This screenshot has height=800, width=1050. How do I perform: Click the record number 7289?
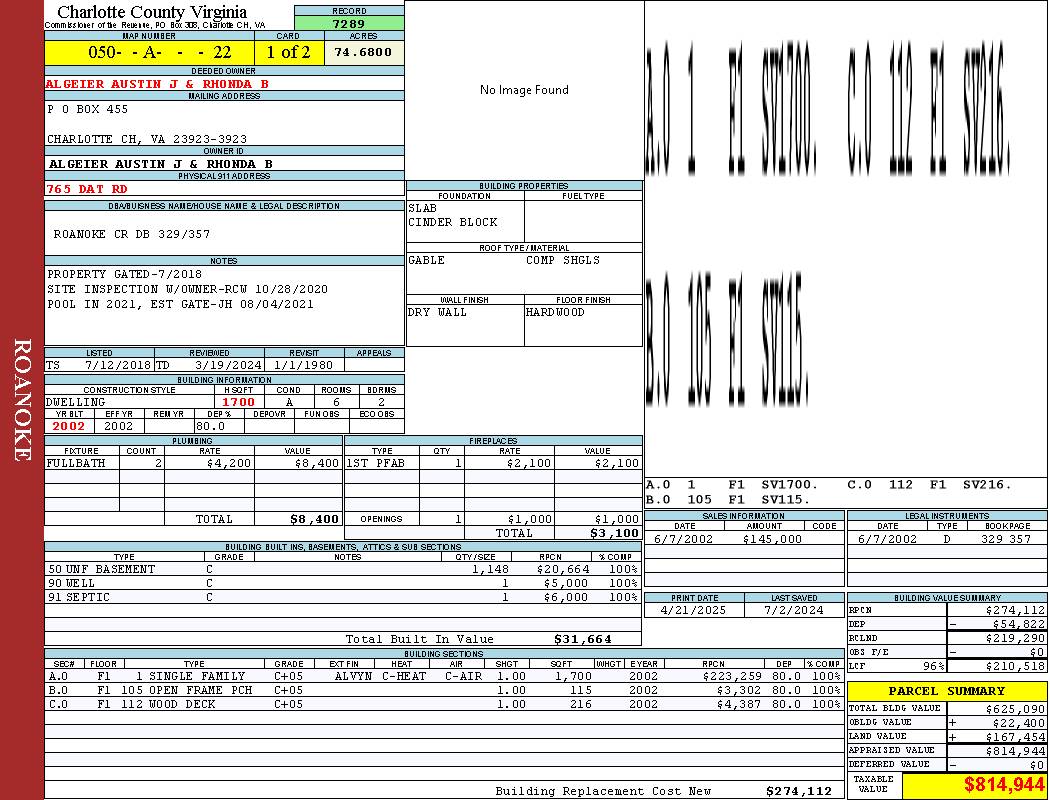point(349,23)
